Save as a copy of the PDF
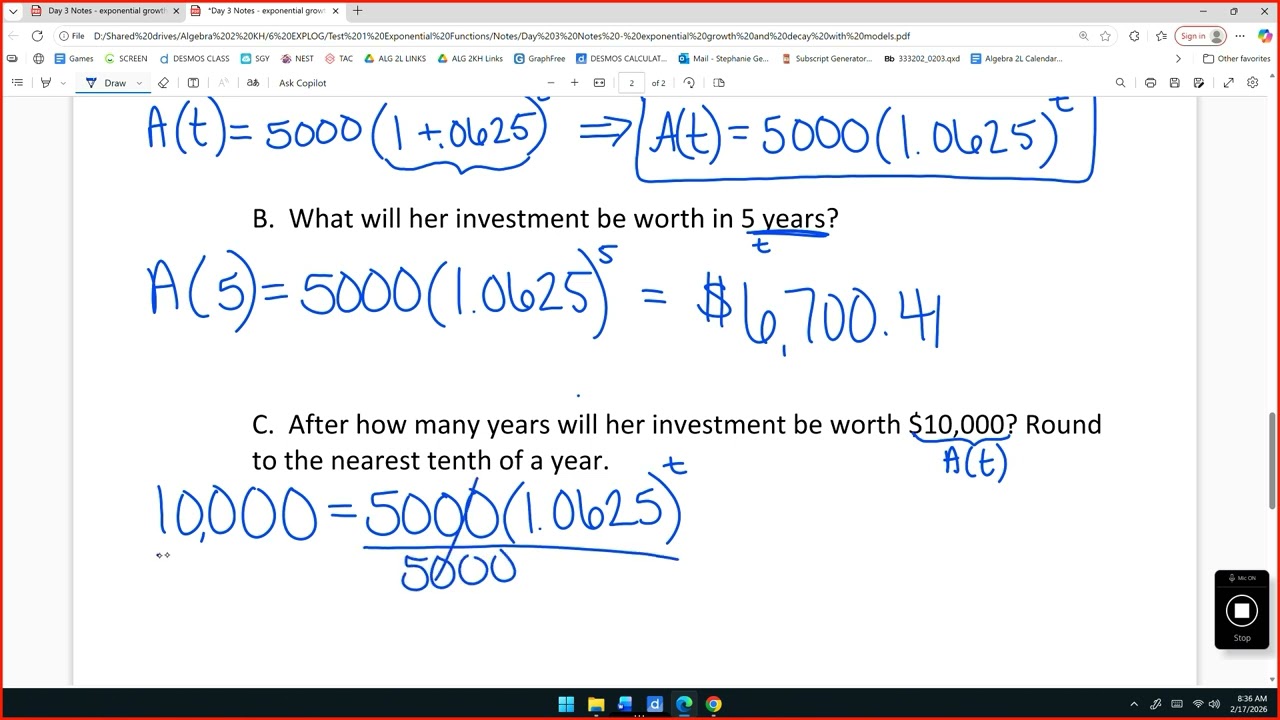The height and width of the screenshot is (720, 1280). [1198, 83]
